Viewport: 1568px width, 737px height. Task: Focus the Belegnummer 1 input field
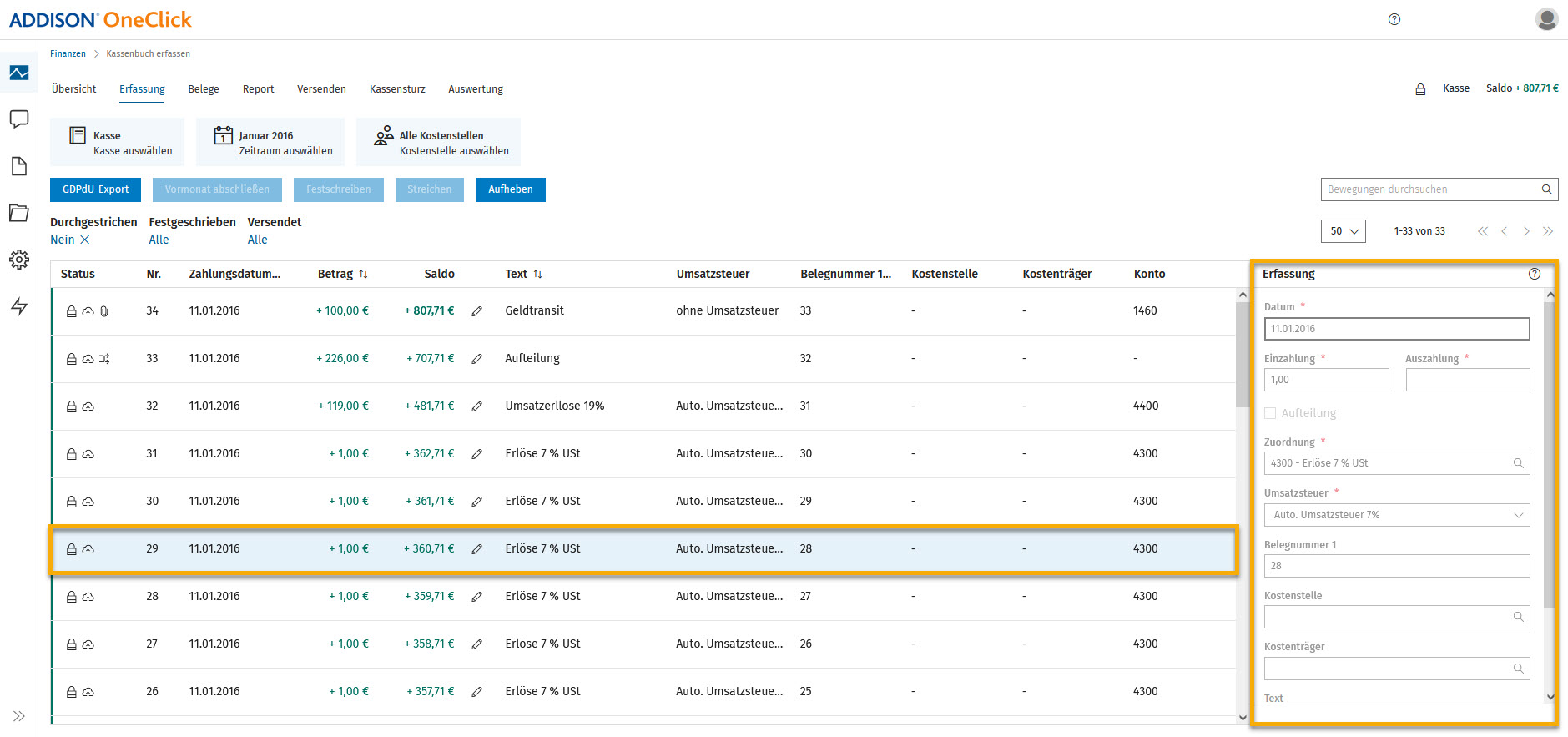click(x=1397, y=566)
